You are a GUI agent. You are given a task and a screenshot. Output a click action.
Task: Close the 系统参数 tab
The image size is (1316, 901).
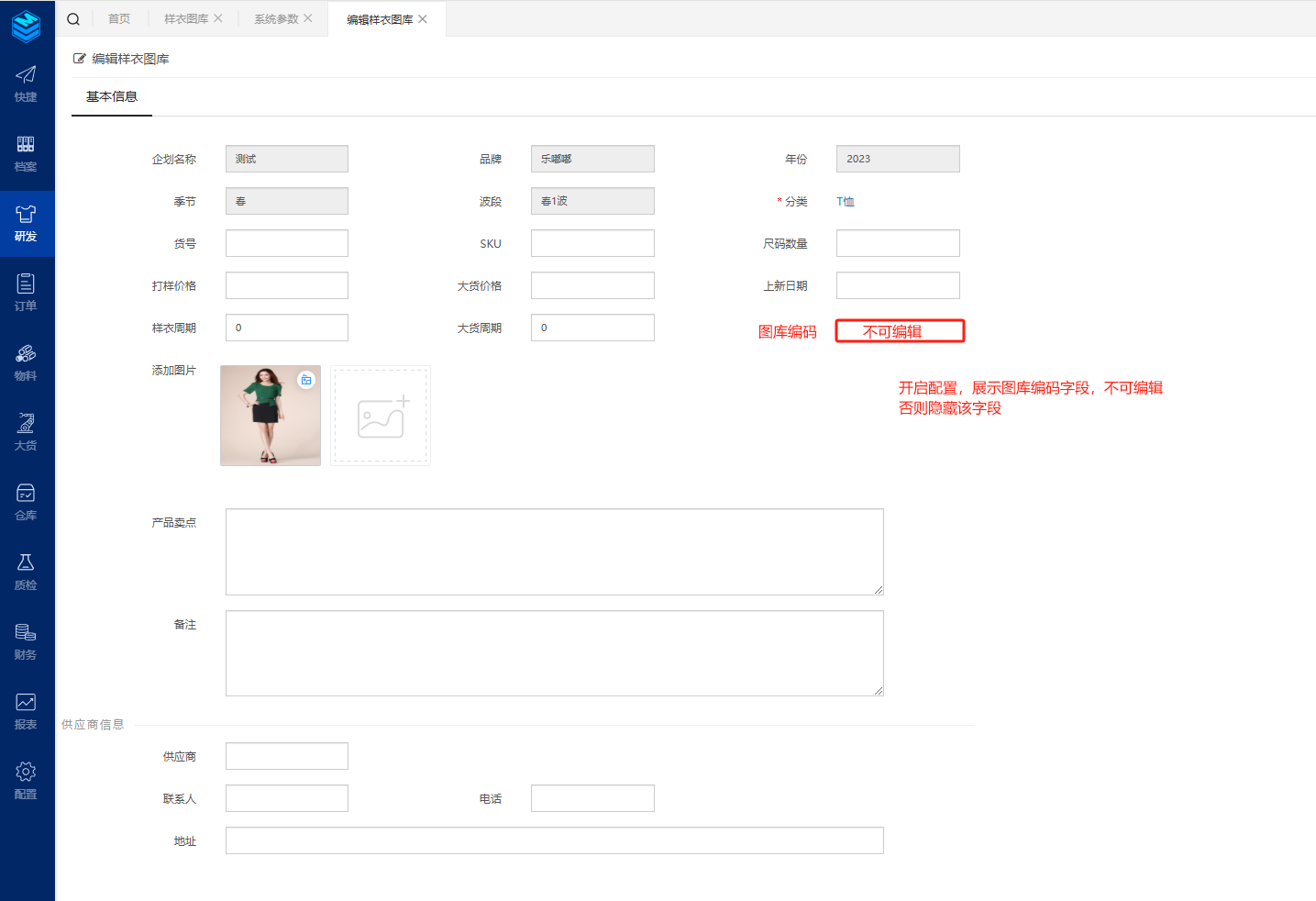(308, 18)
